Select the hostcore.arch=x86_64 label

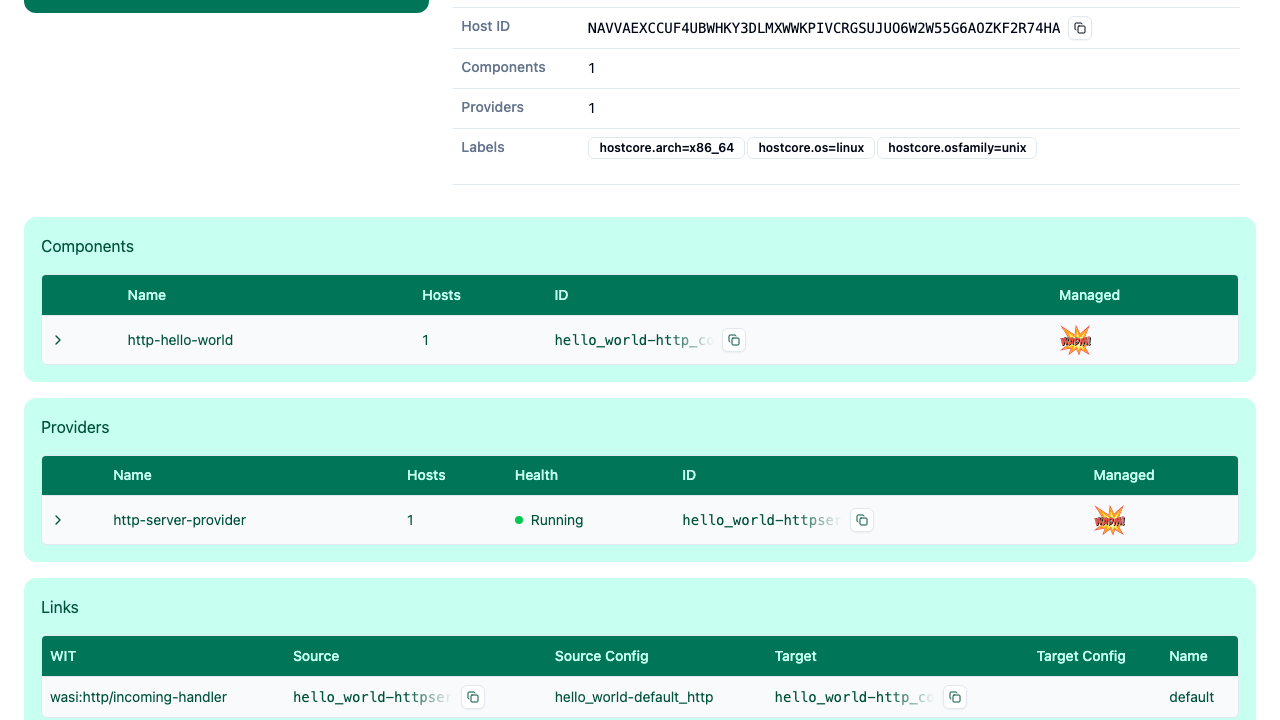pyautogui.click(x=666, y=148)
